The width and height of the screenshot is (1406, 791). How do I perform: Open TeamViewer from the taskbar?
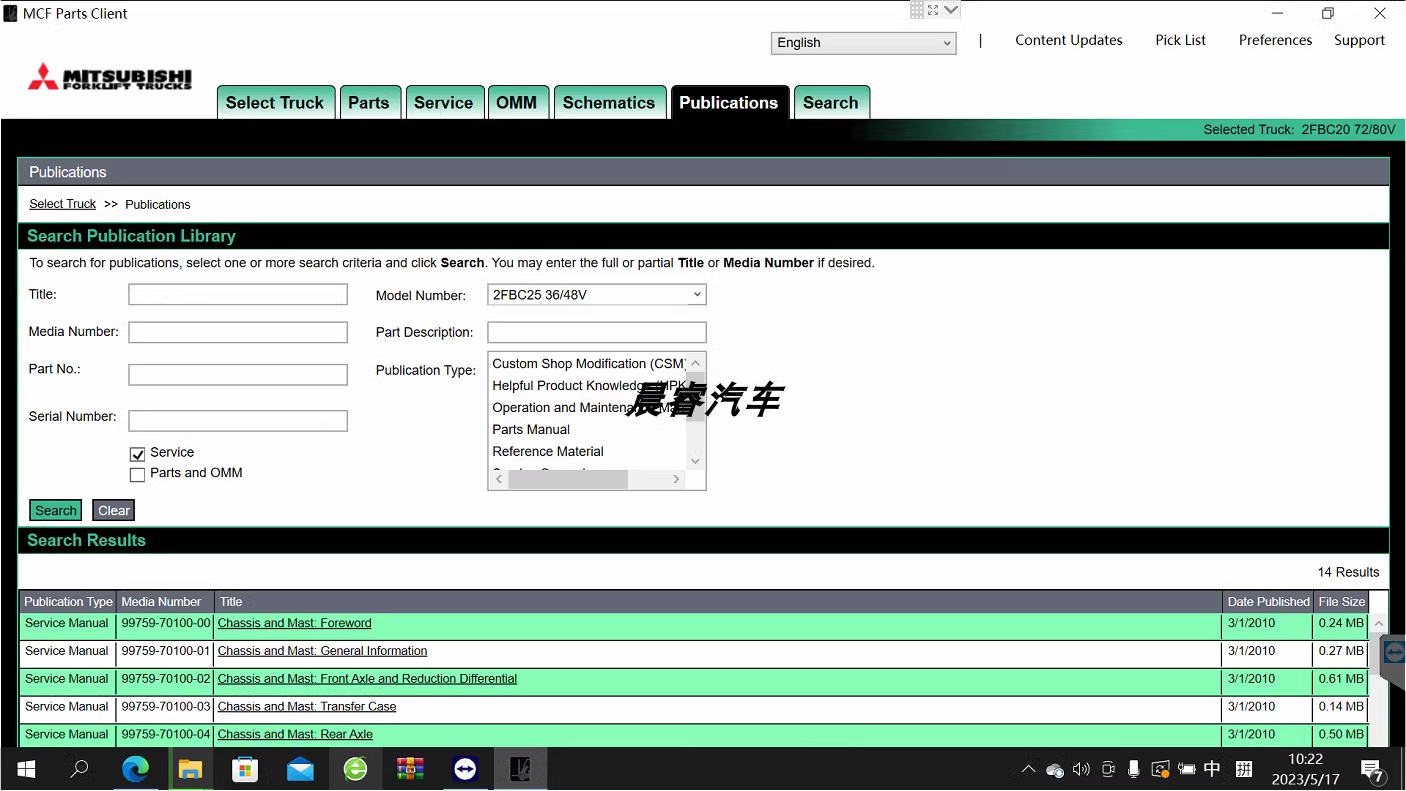tap(465, 769)
